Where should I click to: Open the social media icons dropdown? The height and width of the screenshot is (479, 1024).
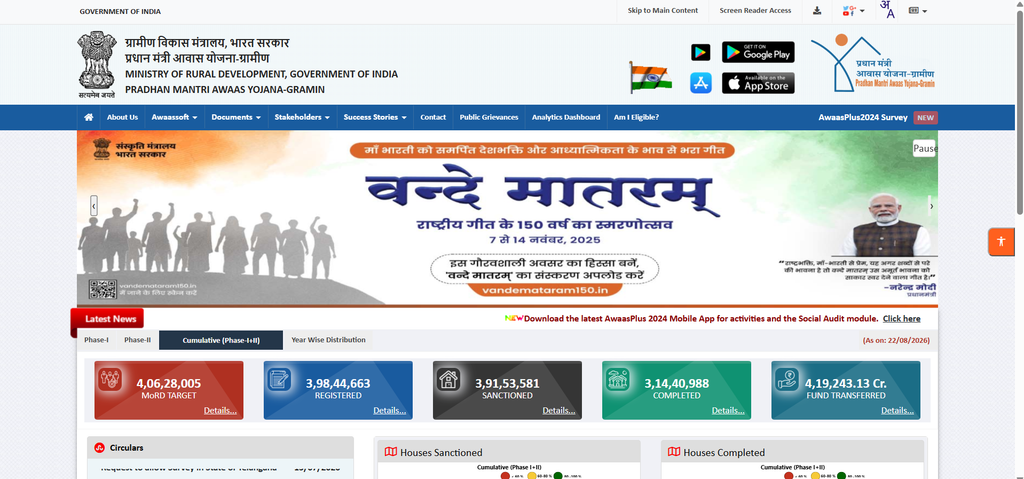click(853, 10)
